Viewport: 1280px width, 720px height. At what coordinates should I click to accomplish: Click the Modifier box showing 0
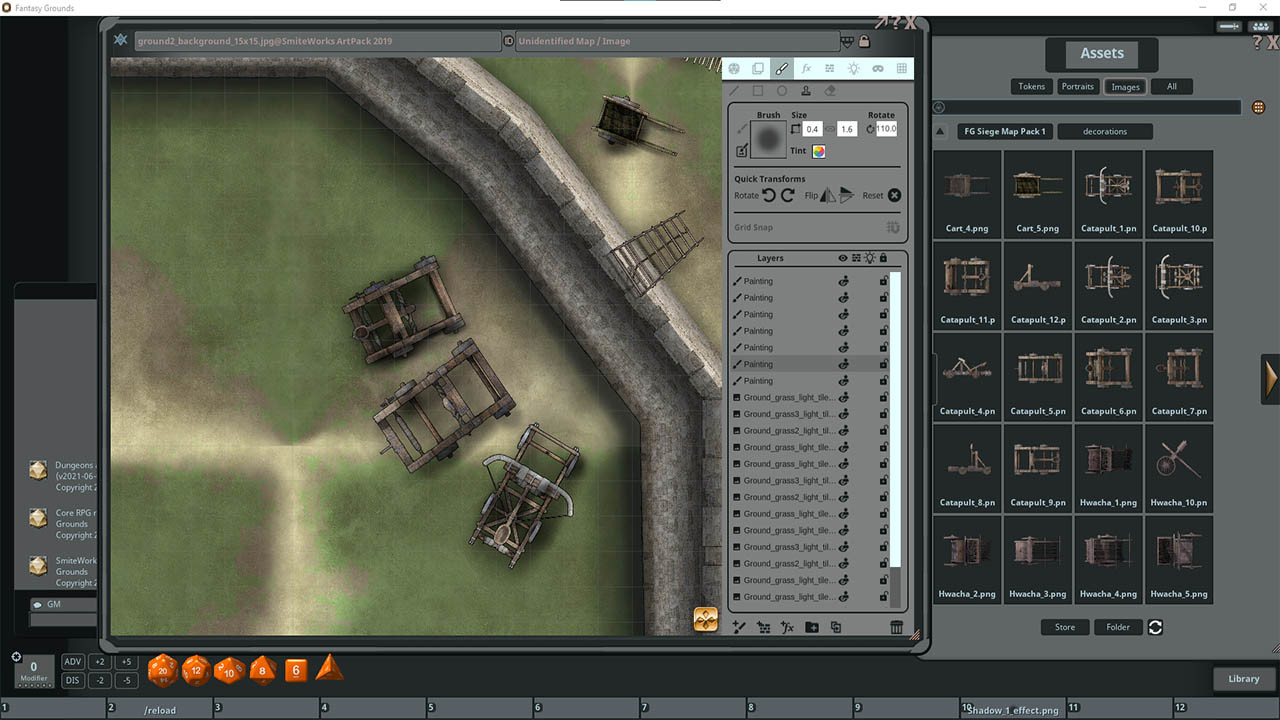click(34, 671)
